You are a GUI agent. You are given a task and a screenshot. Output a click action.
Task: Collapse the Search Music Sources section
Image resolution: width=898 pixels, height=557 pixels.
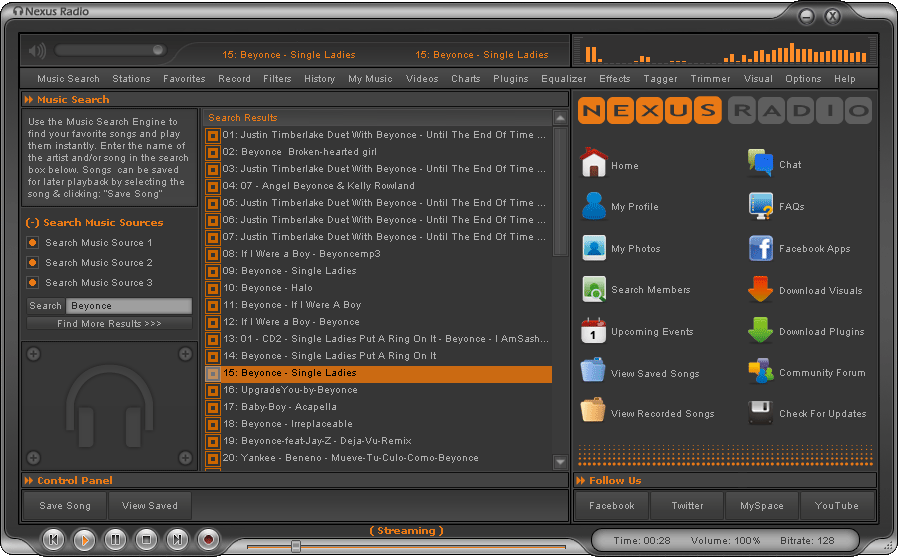(33, 223)
